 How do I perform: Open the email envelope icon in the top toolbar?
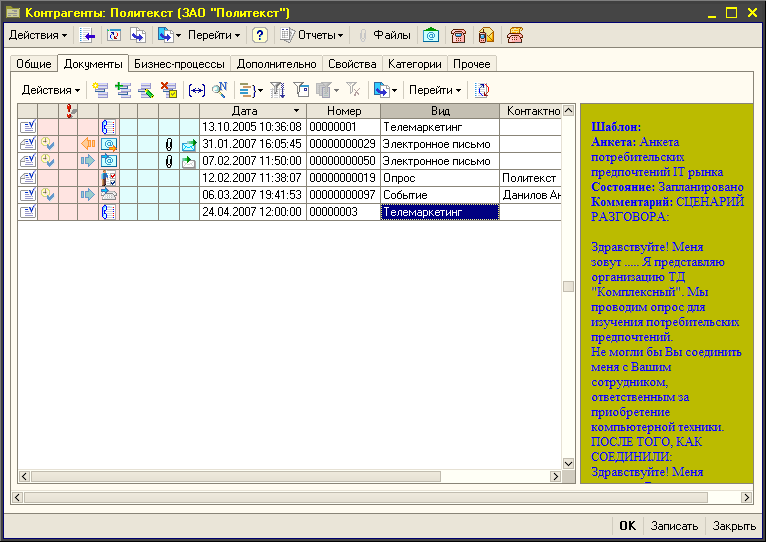tap(430, 35)
